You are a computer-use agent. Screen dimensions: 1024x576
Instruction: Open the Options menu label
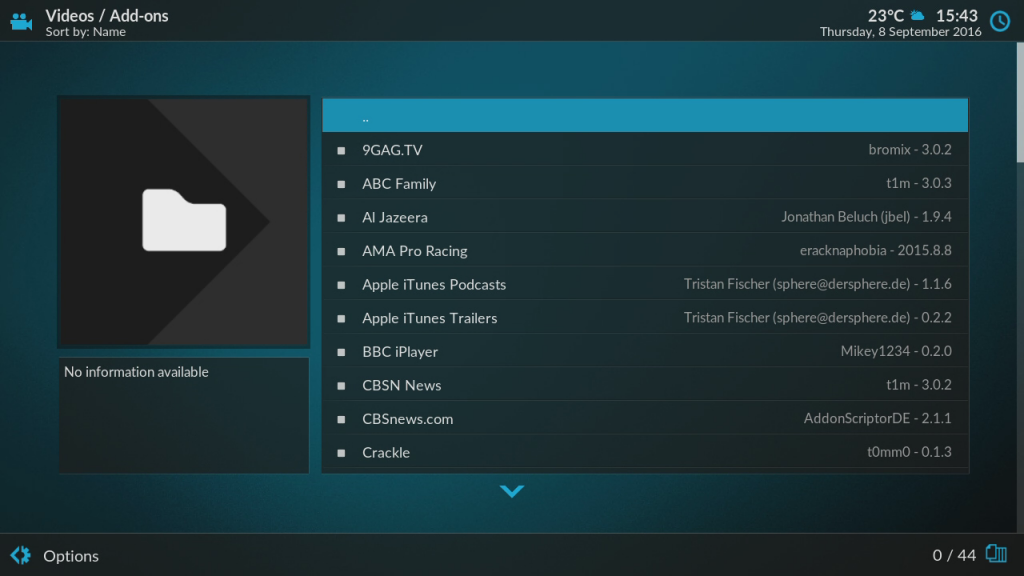(x=71, y=556)
